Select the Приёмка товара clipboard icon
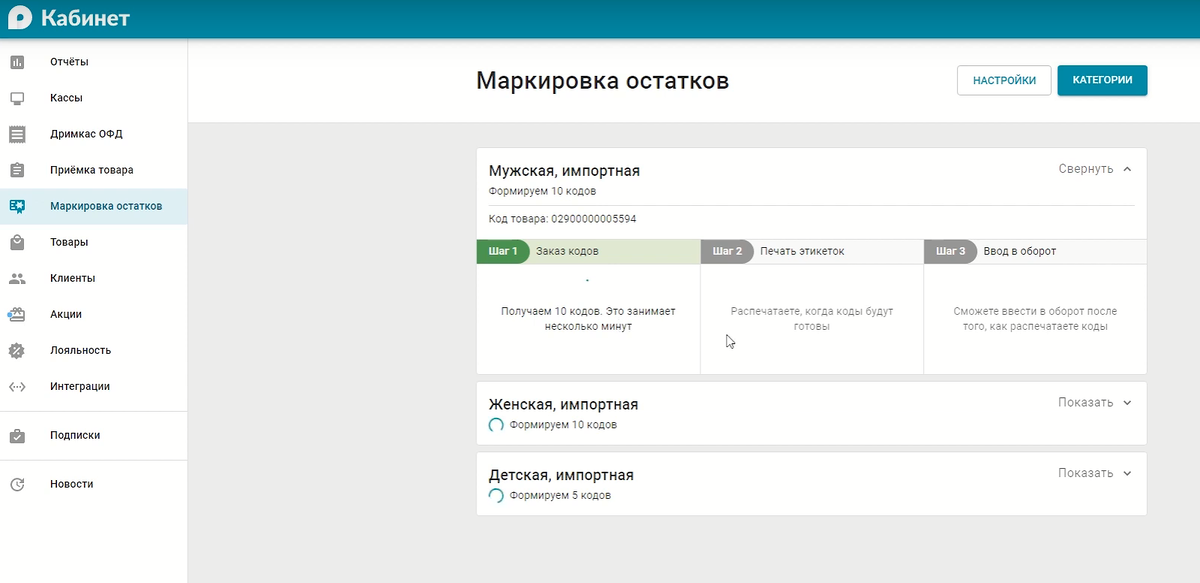This screenshot has height=583, width=1200. coord(17,169)
